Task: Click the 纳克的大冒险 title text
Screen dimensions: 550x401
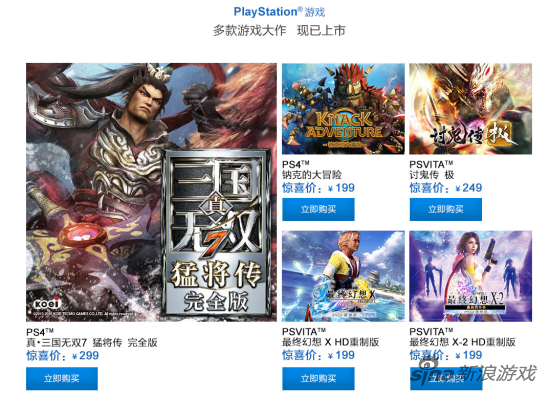Action: pos(312,175)
